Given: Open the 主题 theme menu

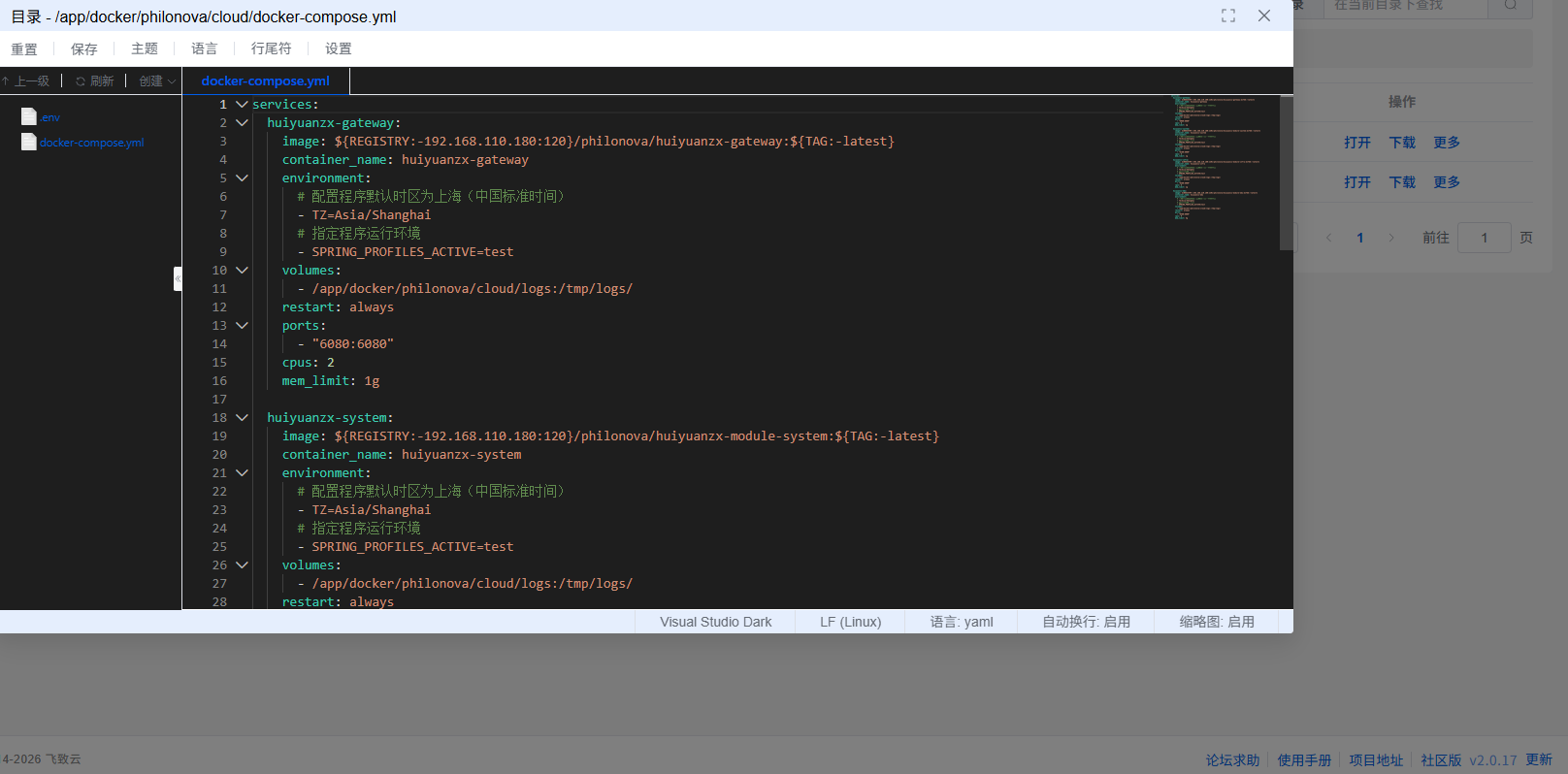Looking at the screenshot, I should point(145,48).
